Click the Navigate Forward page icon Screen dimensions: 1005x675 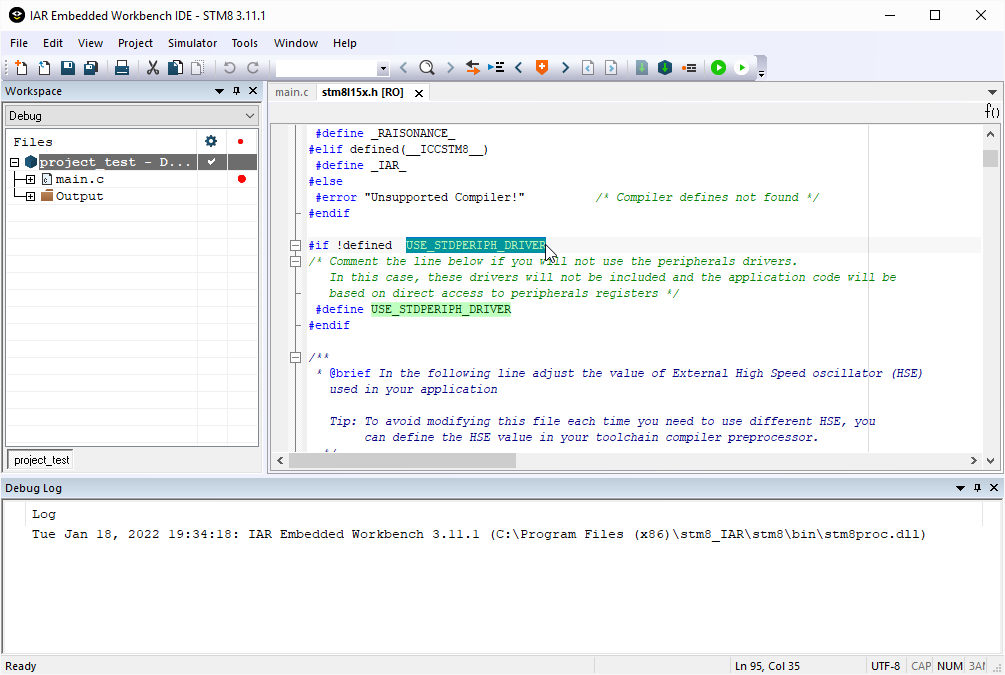[x=611, y=67]
